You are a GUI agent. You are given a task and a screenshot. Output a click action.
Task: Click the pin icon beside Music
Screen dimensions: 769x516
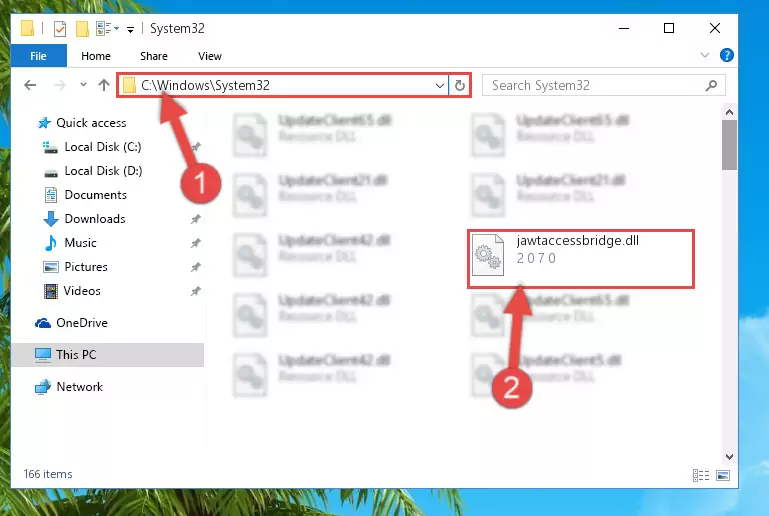click(196, 243)
